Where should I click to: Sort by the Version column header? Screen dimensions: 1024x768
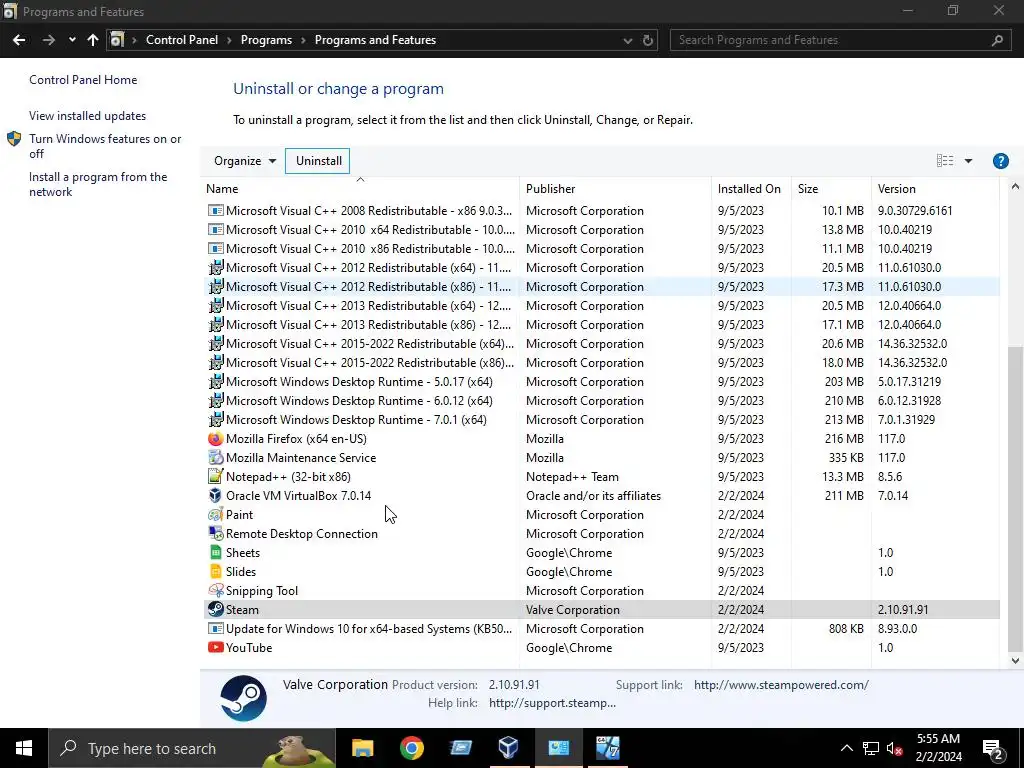[x=935, y=188]
